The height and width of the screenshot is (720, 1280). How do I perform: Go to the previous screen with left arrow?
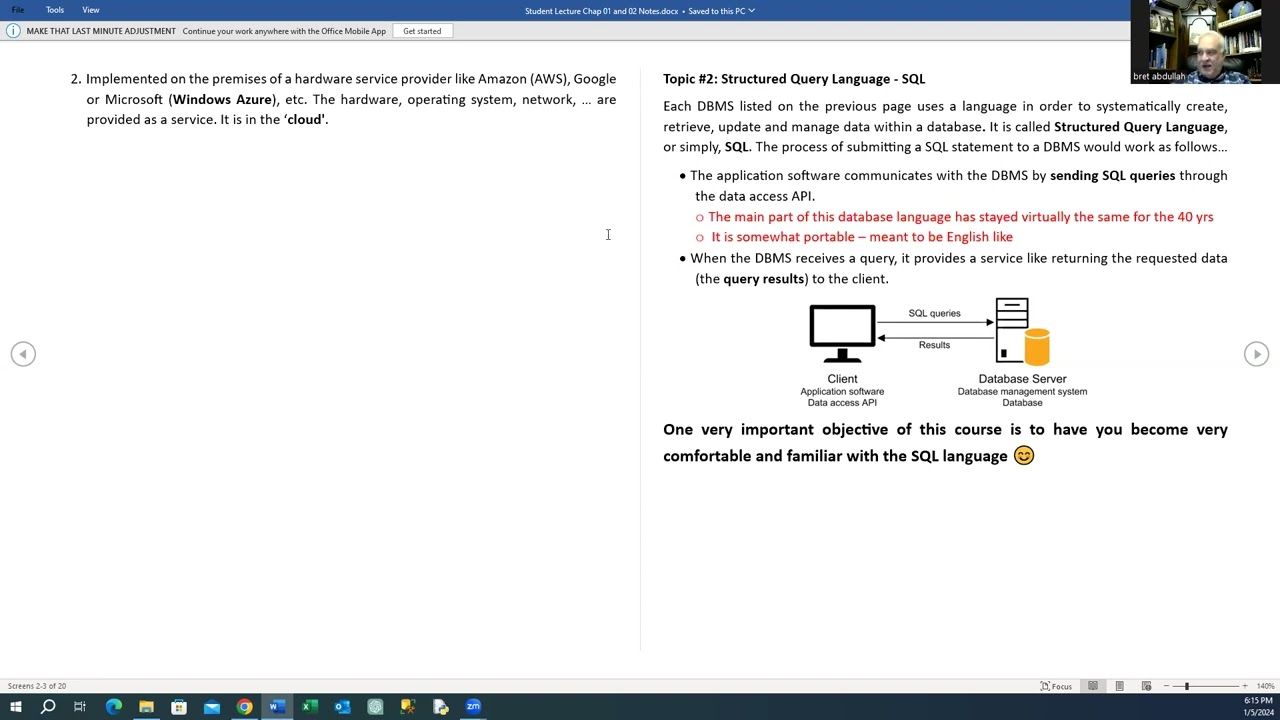[x=23, y=354]
